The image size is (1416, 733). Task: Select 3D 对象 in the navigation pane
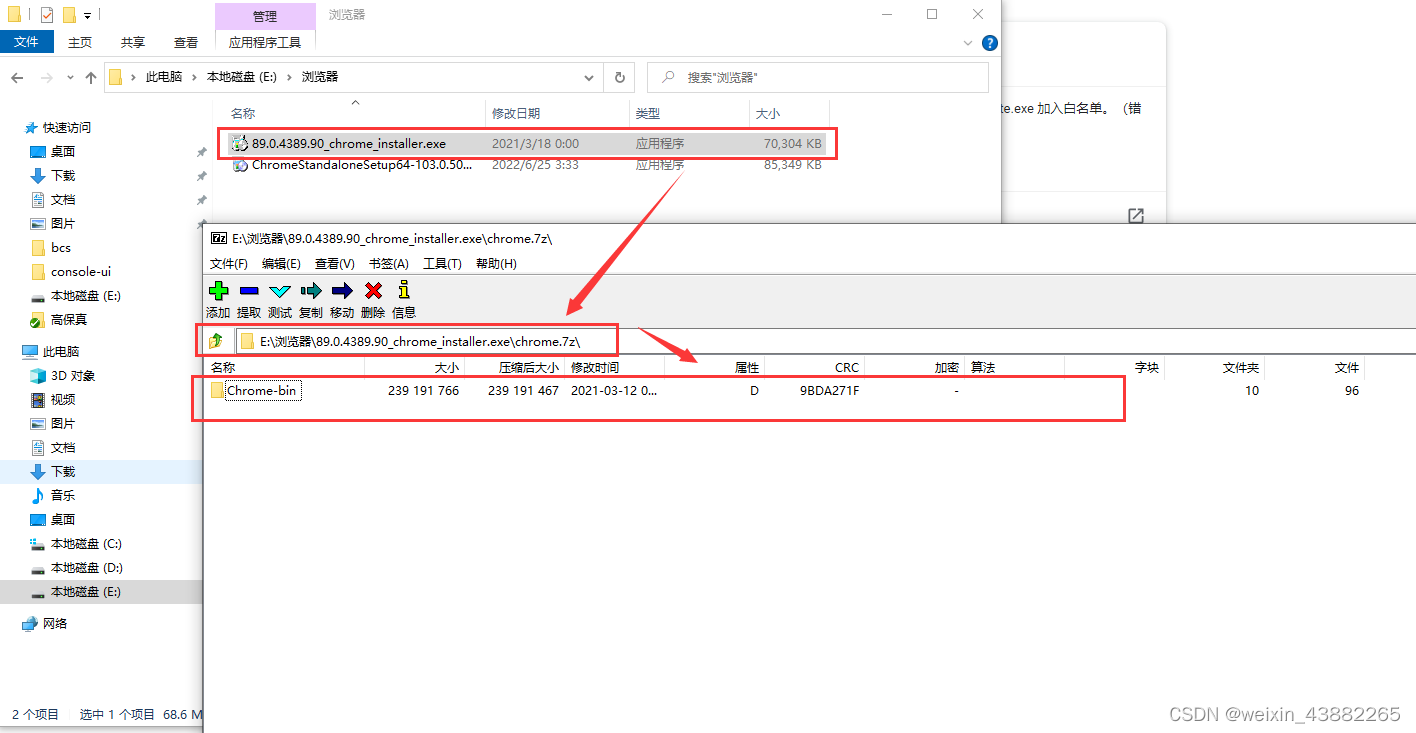pyautogui.click(x=73, y=376)
